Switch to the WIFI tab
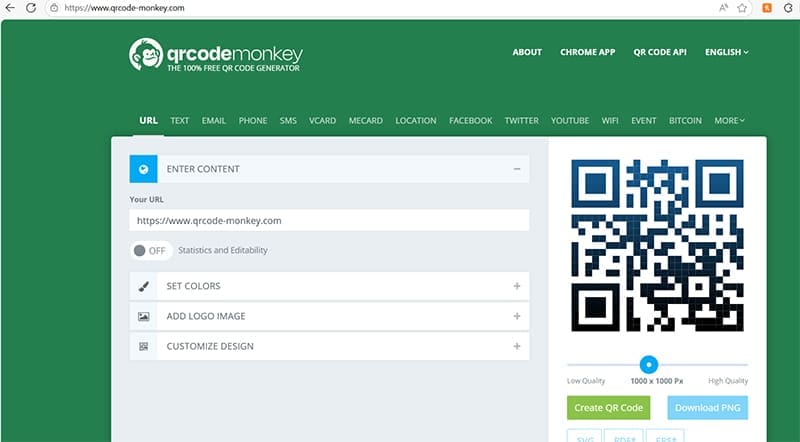This screenshot has width=800, height=442. (x=610, y=121)
